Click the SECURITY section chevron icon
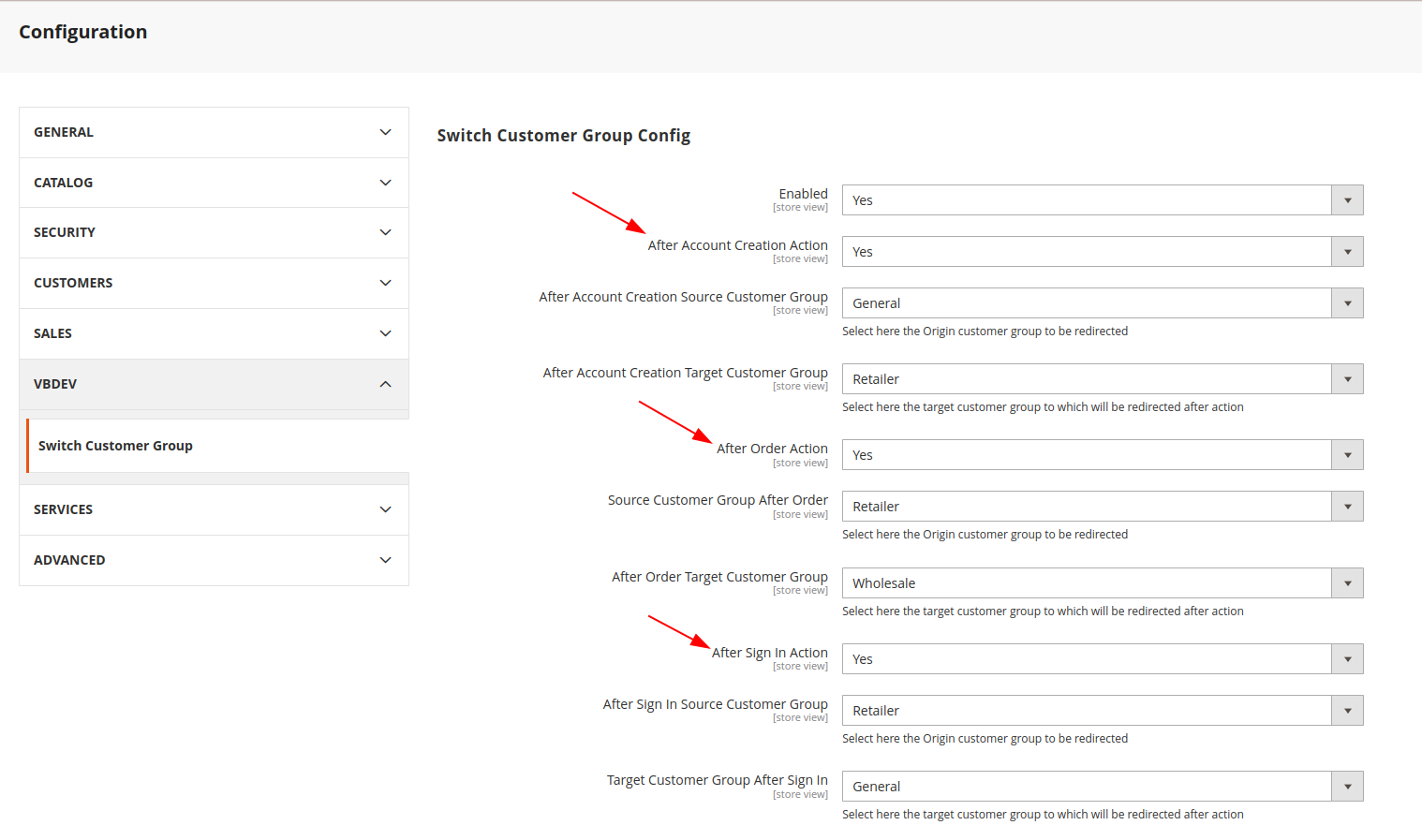Screen dimensions: 1422x840 coord(385,232)
